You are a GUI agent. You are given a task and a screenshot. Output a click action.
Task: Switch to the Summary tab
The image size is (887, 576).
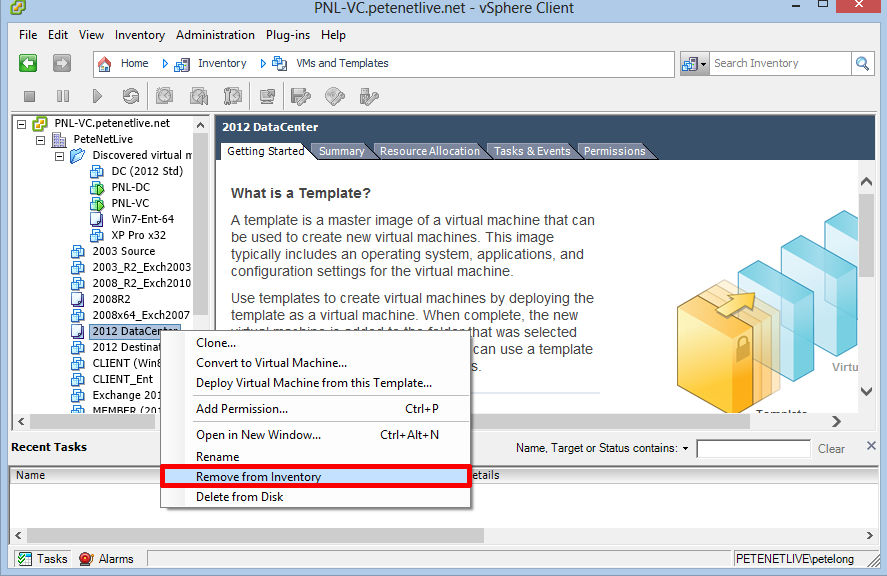[x=342, y=151]
